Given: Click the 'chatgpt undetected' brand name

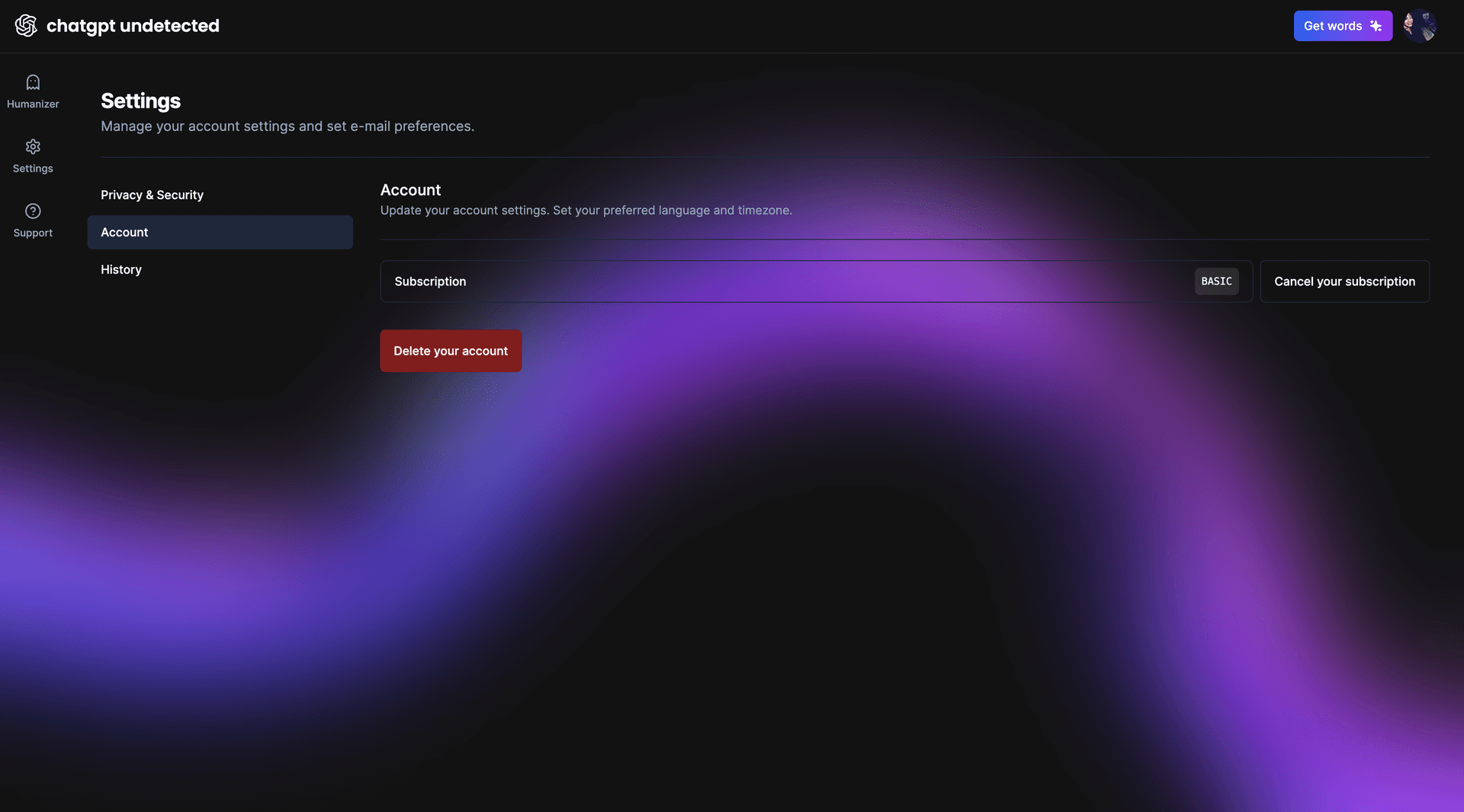Looking at the screenshot, I should click(x=133, y=26).
